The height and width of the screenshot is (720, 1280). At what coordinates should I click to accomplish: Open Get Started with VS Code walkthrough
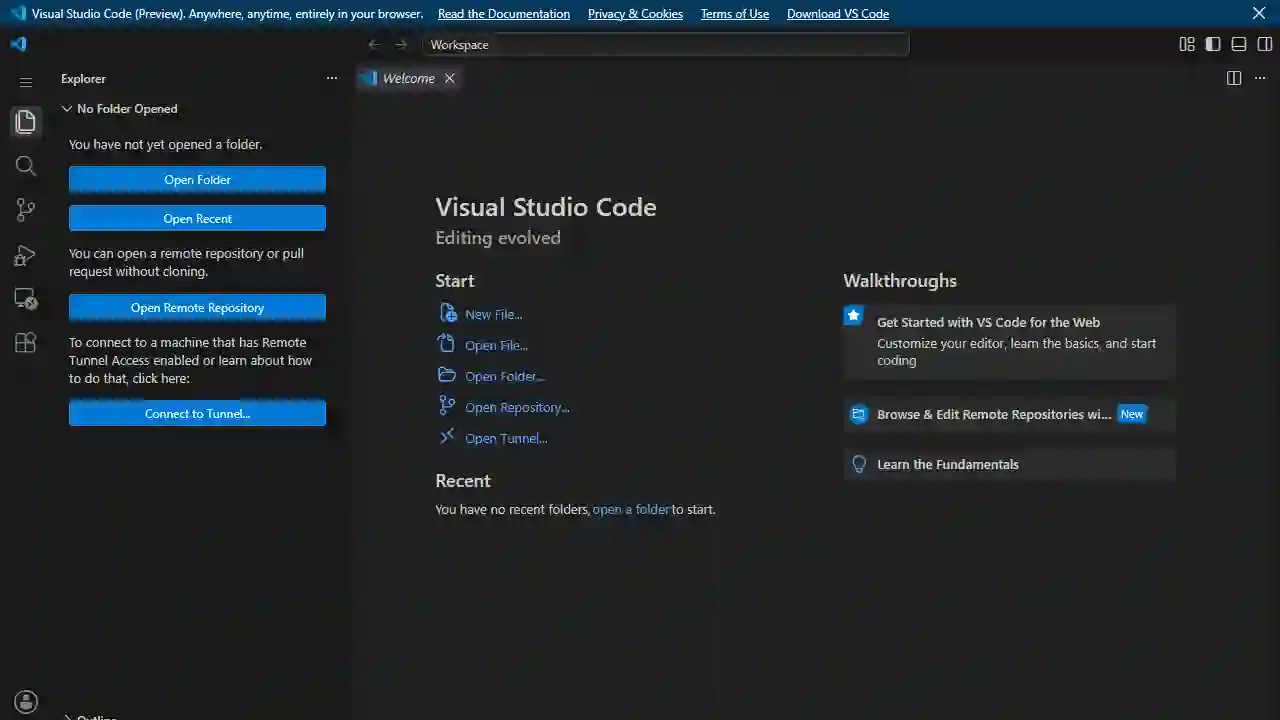click(1010, 342)
